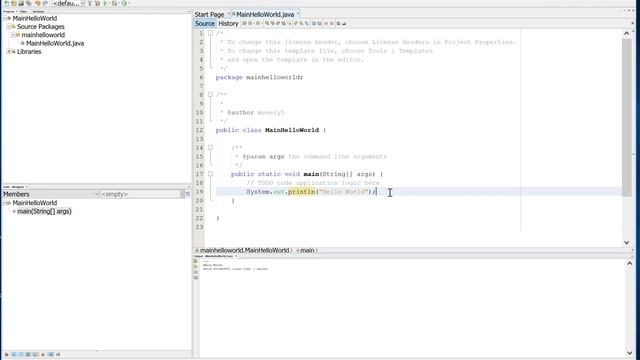Close the MainHelloWorld.java tab
This screenshot has height=360, width=640.
(x=298, y=14)
